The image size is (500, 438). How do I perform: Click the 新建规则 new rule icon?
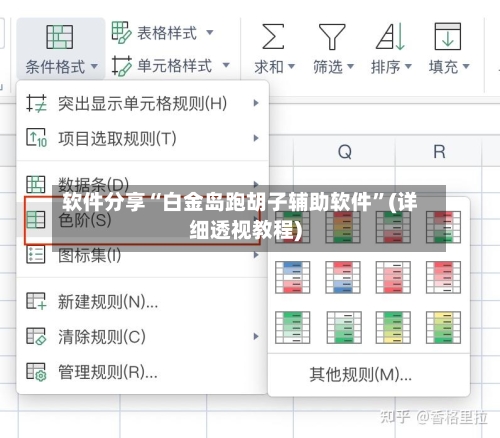pos(36,301)
